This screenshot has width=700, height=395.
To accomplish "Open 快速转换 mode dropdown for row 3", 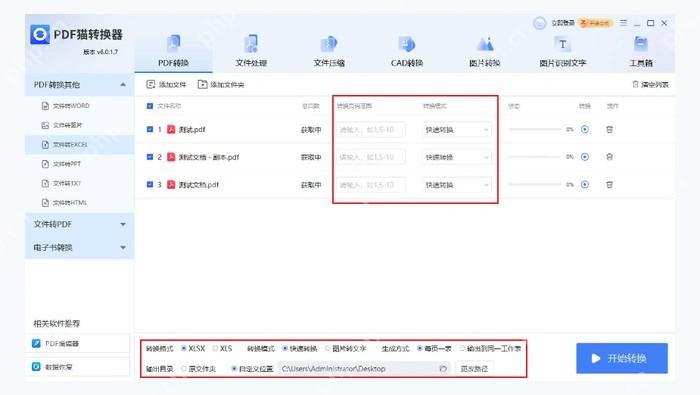I will click(457, 185).
